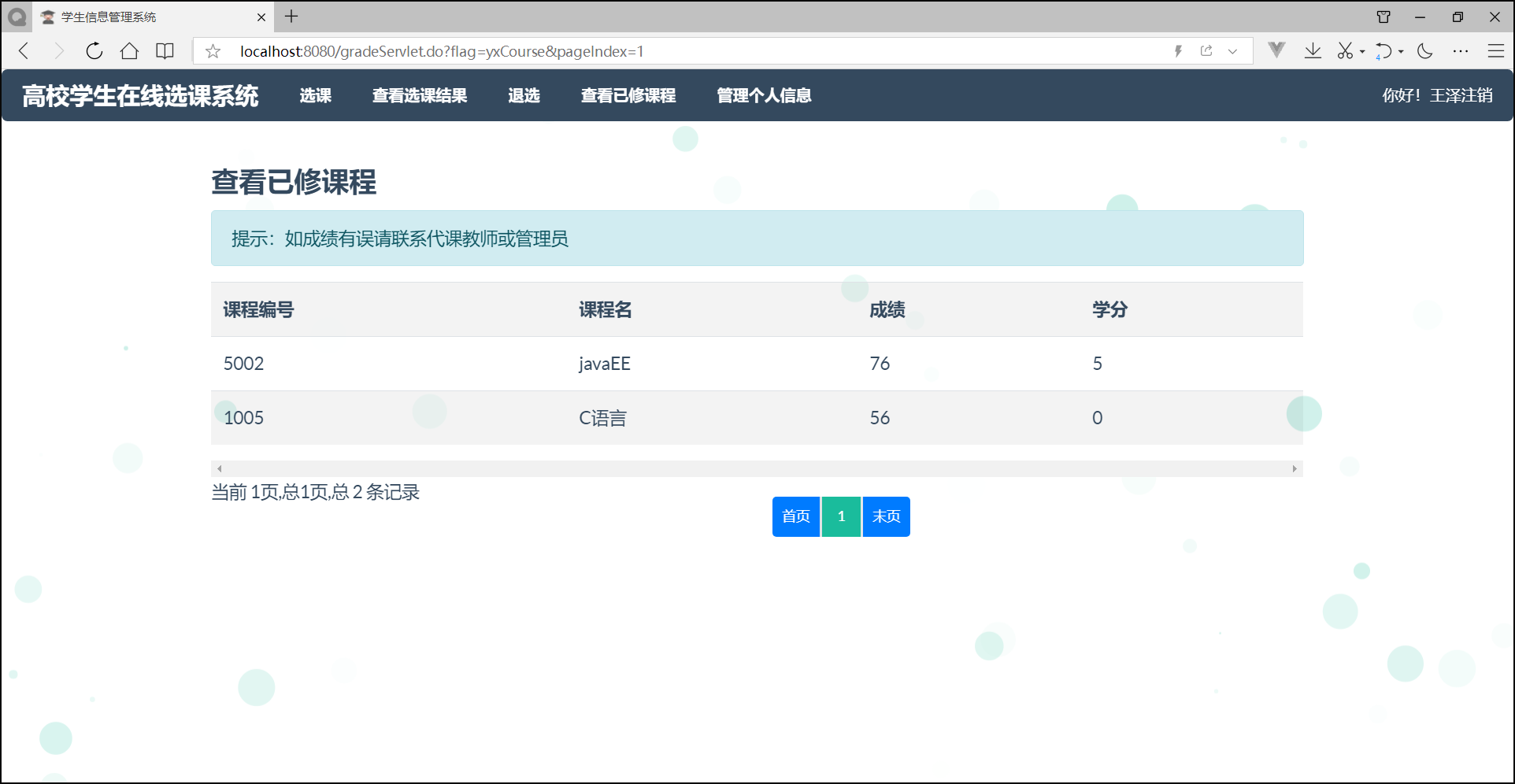Open the more options ellipsis icon

coord(1461,50)
